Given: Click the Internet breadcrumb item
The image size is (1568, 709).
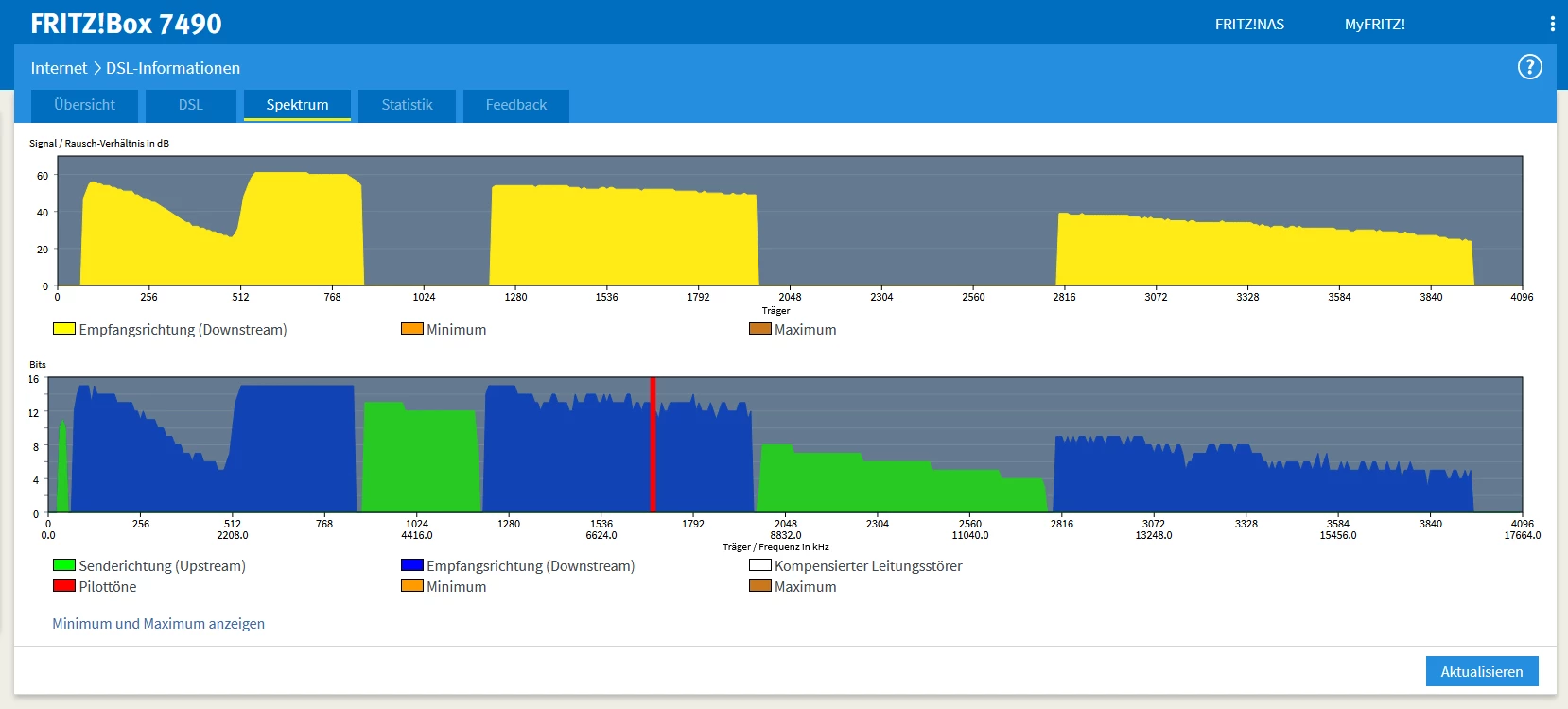Looking at the screenshot, I should pos(59,68).
